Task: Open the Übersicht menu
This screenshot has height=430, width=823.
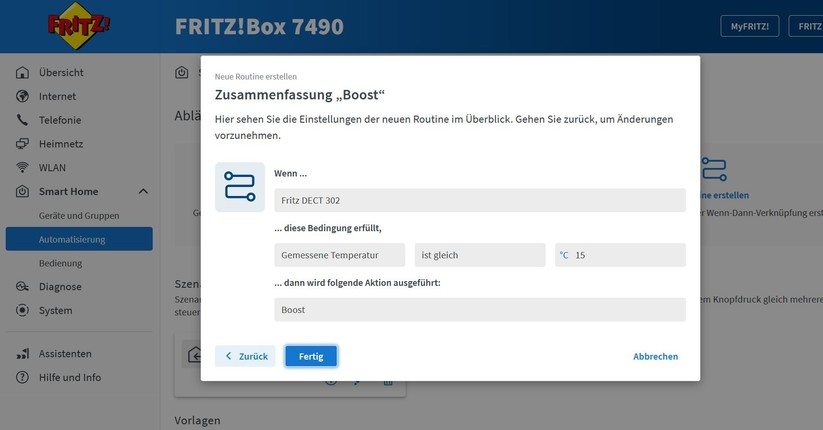Action: click(61, 72)
